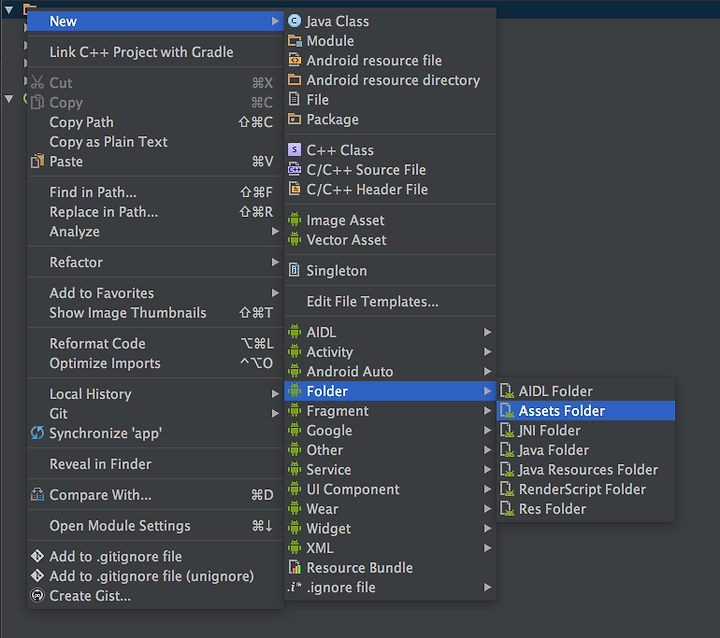The image size is (720, 638).
Task: Click the Image Asset android icon
Action: coord(294,220)
